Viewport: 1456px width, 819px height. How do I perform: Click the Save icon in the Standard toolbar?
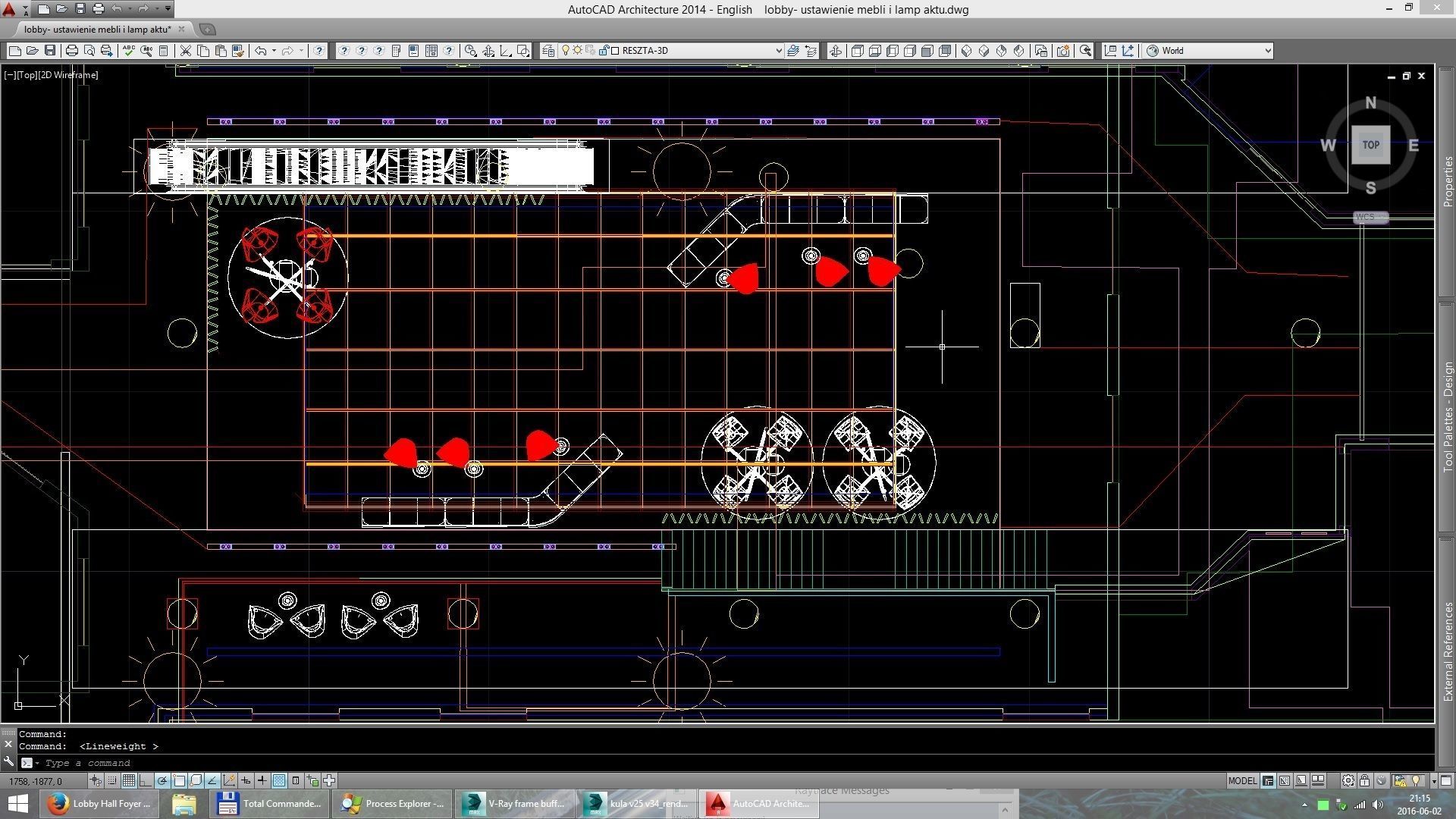click(50, 51)
